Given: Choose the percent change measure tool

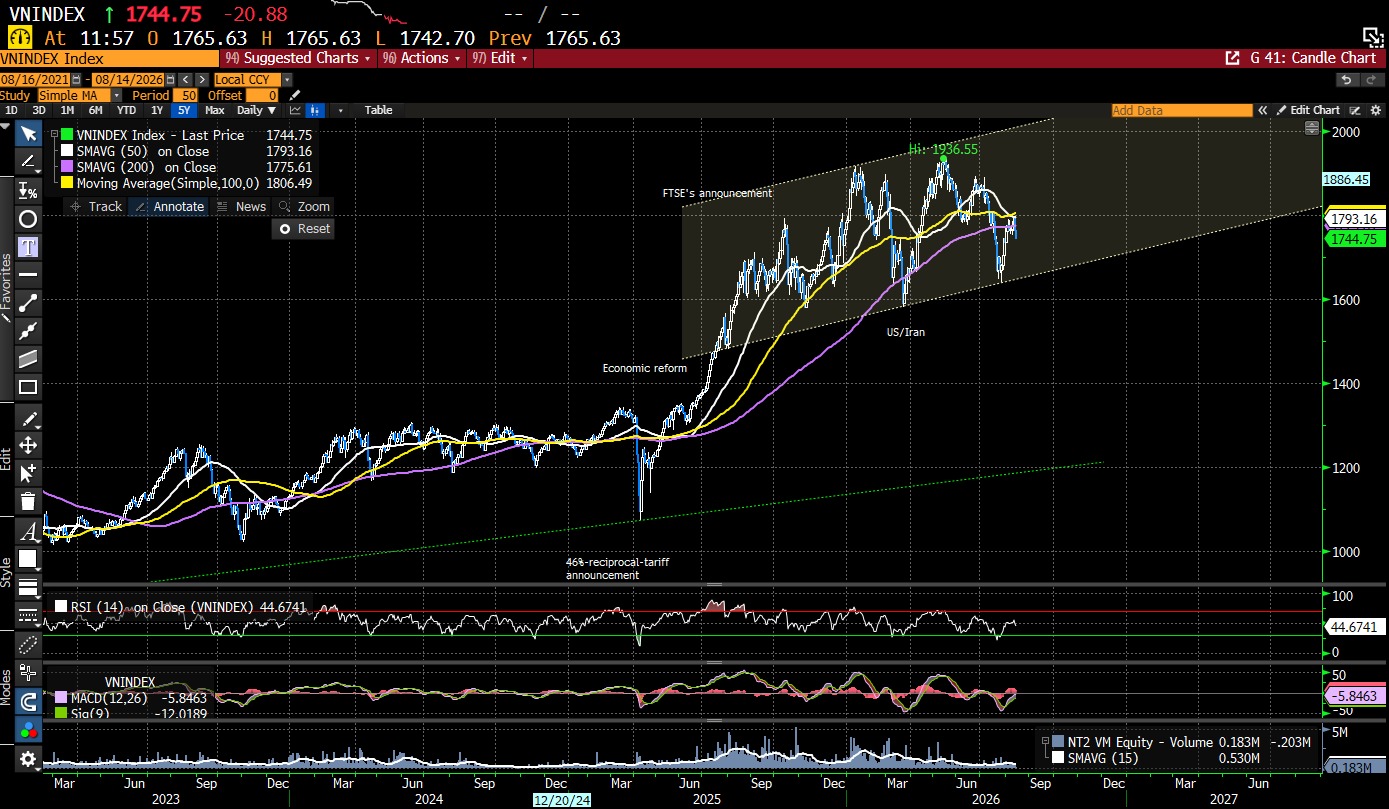Looking at the screenshot, I should coord(28,190).
